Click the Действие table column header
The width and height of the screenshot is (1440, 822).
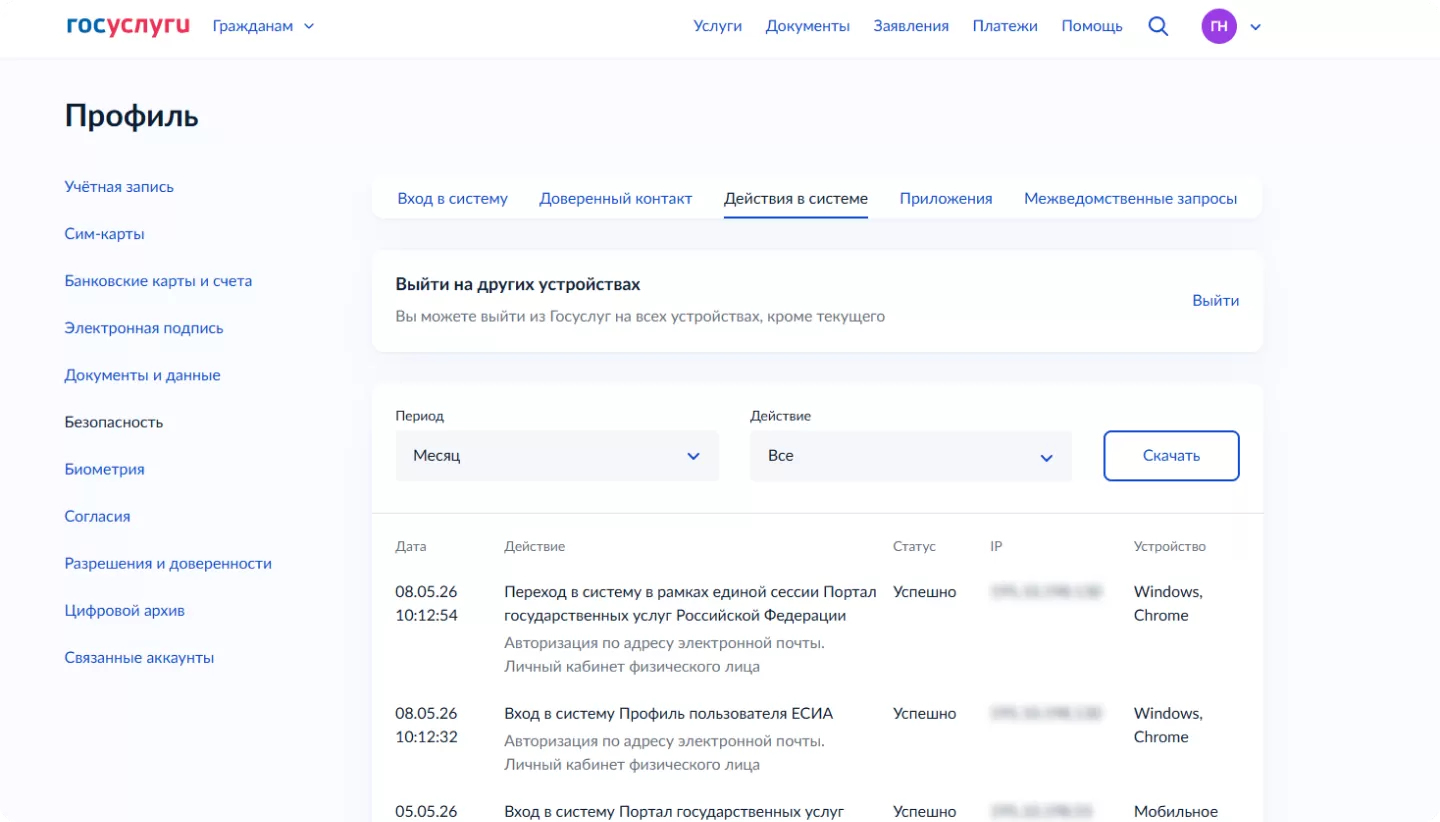(535, 547)
